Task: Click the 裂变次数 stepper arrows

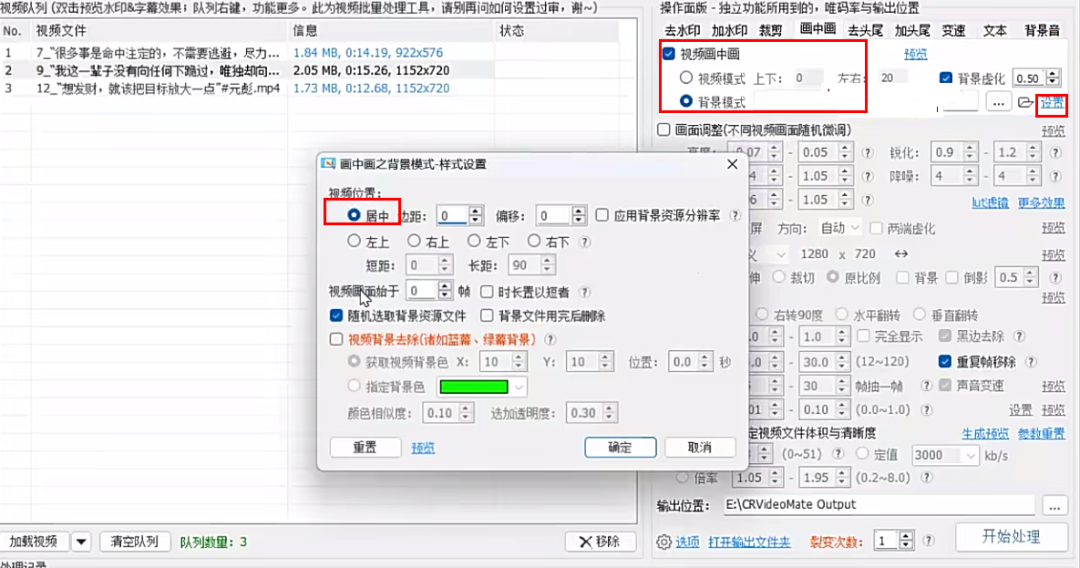Action: (906, 540)
